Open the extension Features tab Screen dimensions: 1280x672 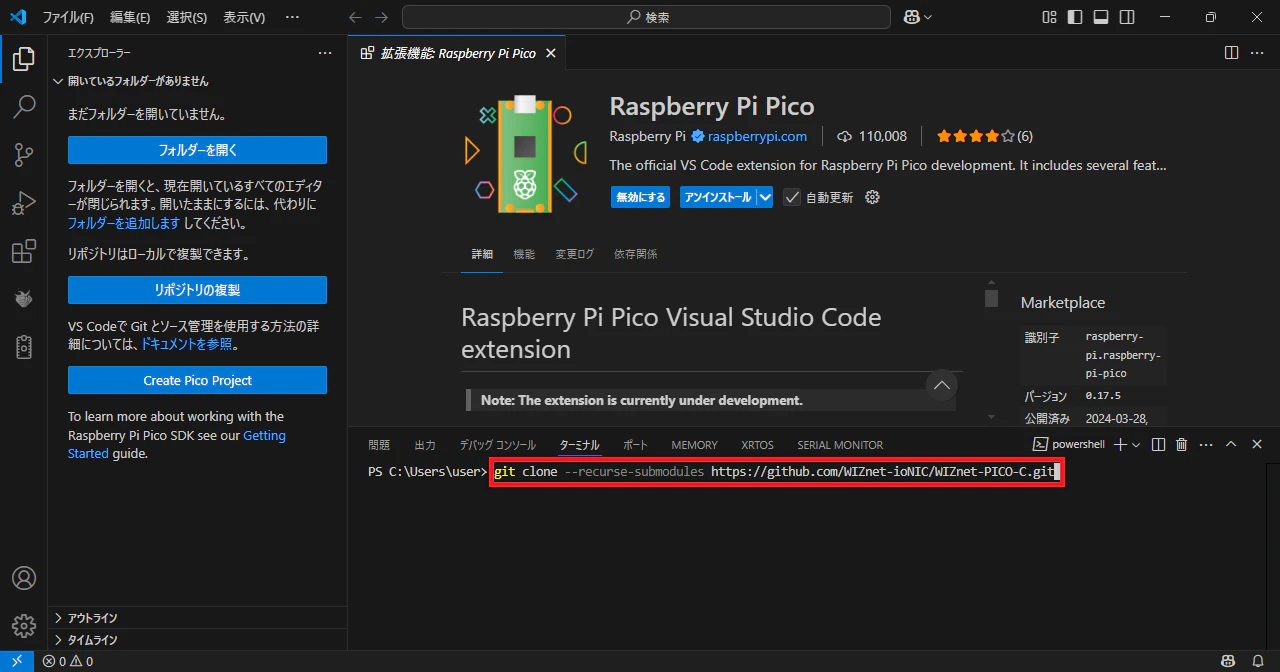[524, 254]
